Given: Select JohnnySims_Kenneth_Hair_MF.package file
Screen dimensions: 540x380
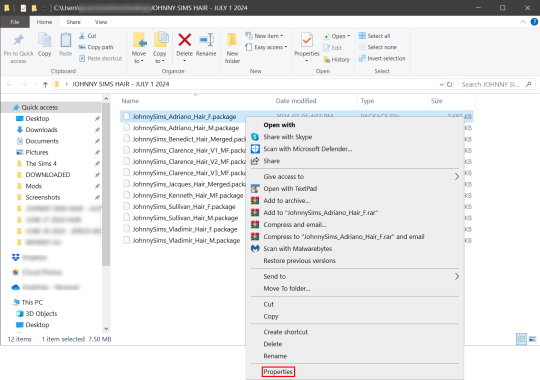Looking at the screenshot, I should pyautogui.click(x=188, y=195).
